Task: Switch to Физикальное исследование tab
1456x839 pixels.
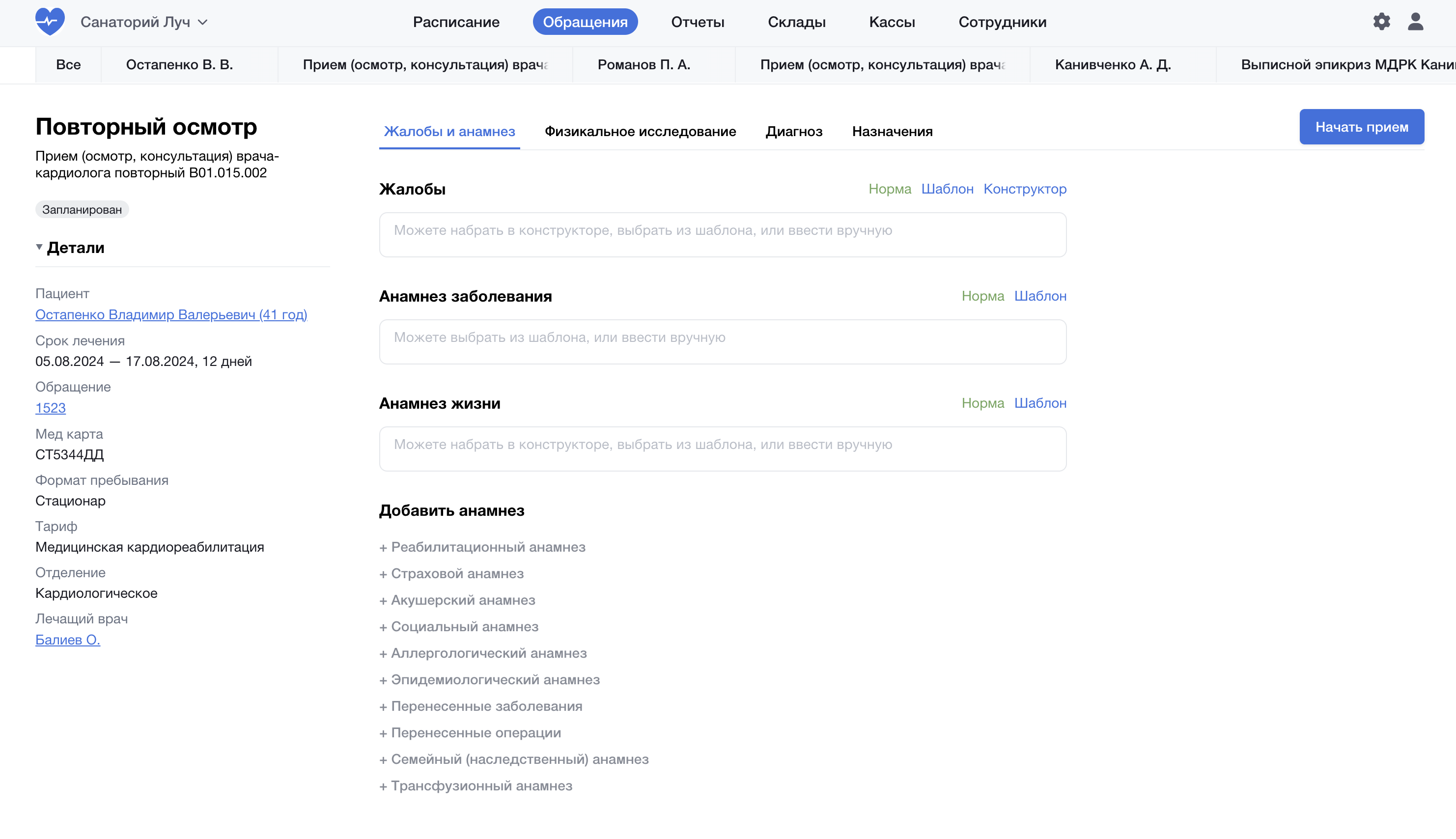Action: pos(640,131)
